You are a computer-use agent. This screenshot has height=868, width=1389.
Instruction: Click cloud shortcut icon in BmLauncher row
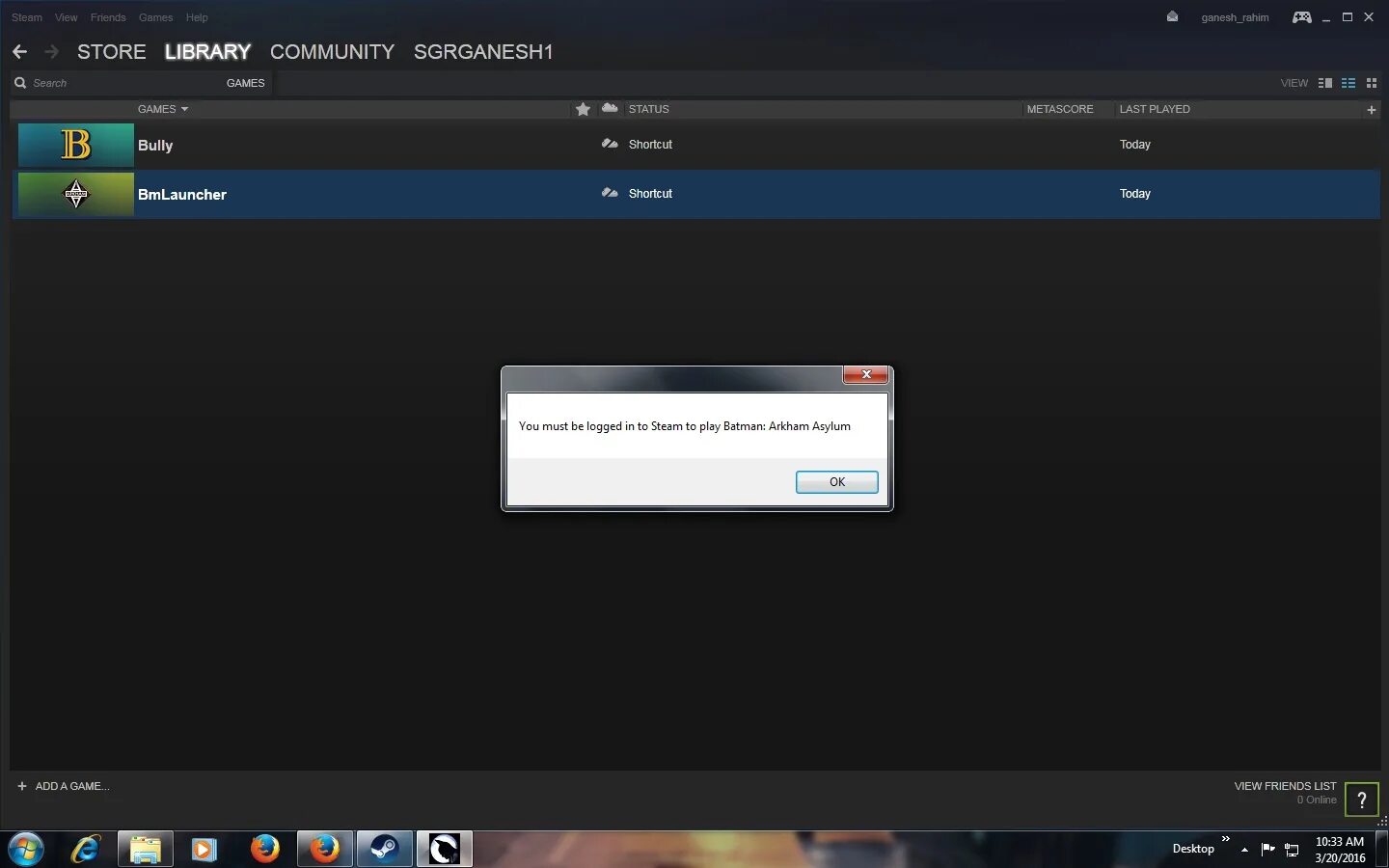point(610,193)
